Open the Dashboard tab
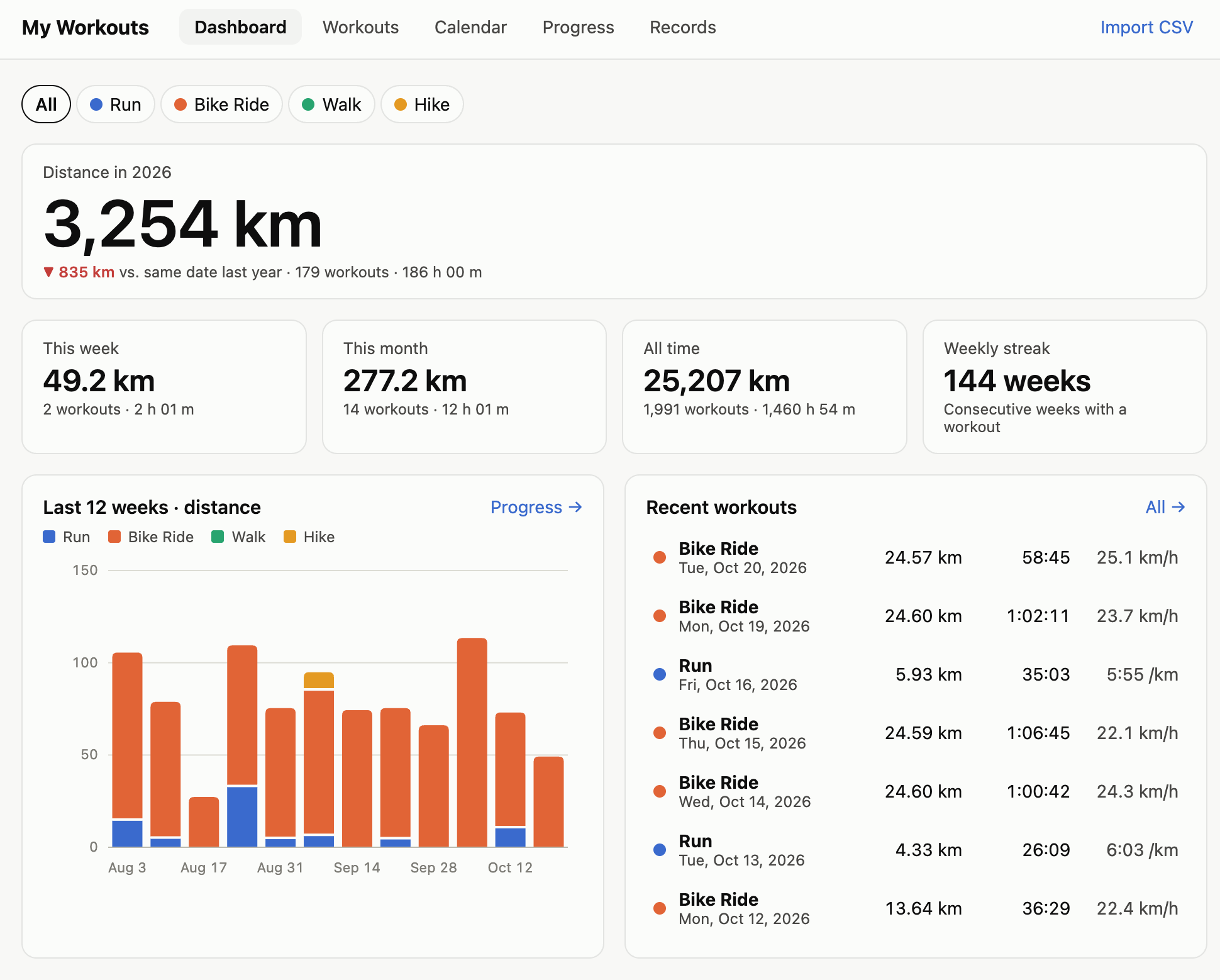This screenshot has height=980, width=1220. coord(240,27)
